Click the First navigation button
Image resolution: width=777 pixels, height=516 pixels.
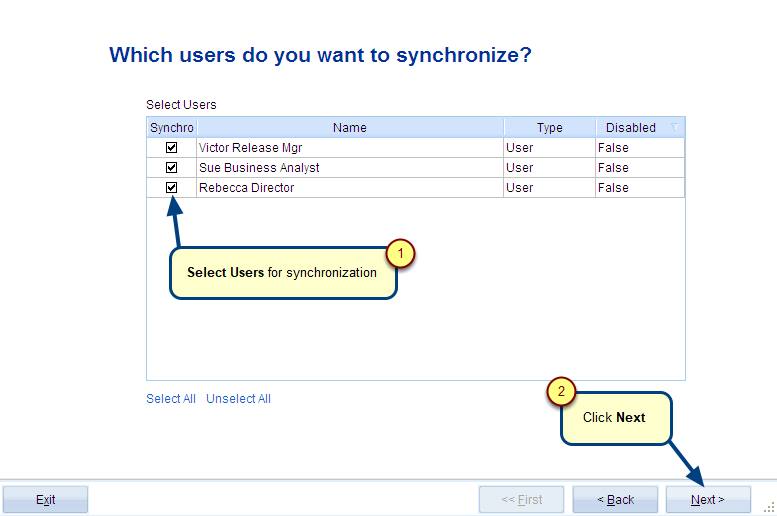[x=521, y=499]
